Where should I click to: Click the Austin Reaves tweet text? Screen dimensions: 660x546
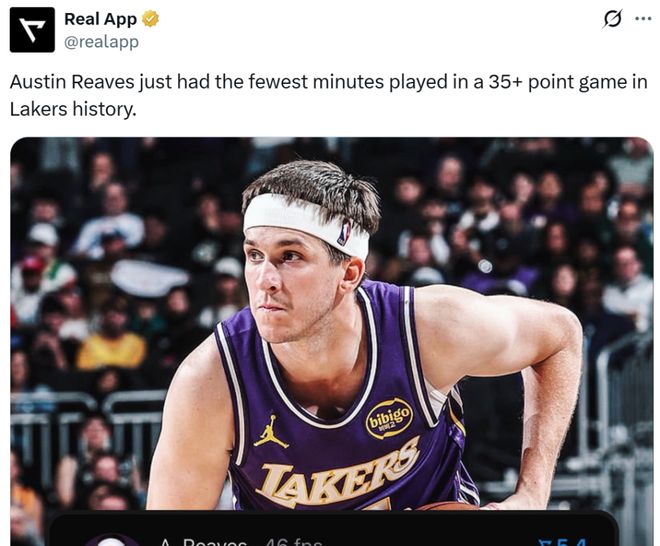coord(328,95)
